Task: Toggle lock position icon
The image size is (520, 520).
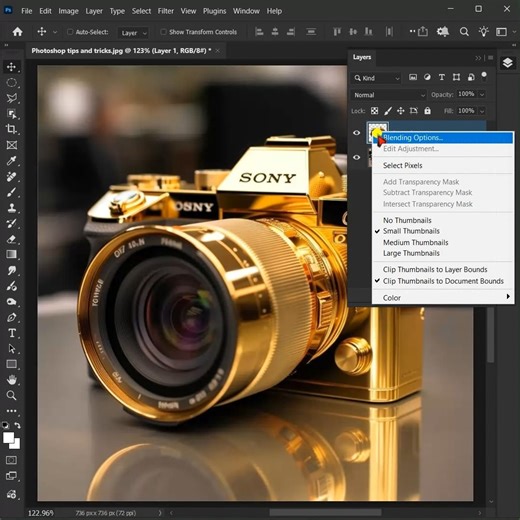Action: 401,111
